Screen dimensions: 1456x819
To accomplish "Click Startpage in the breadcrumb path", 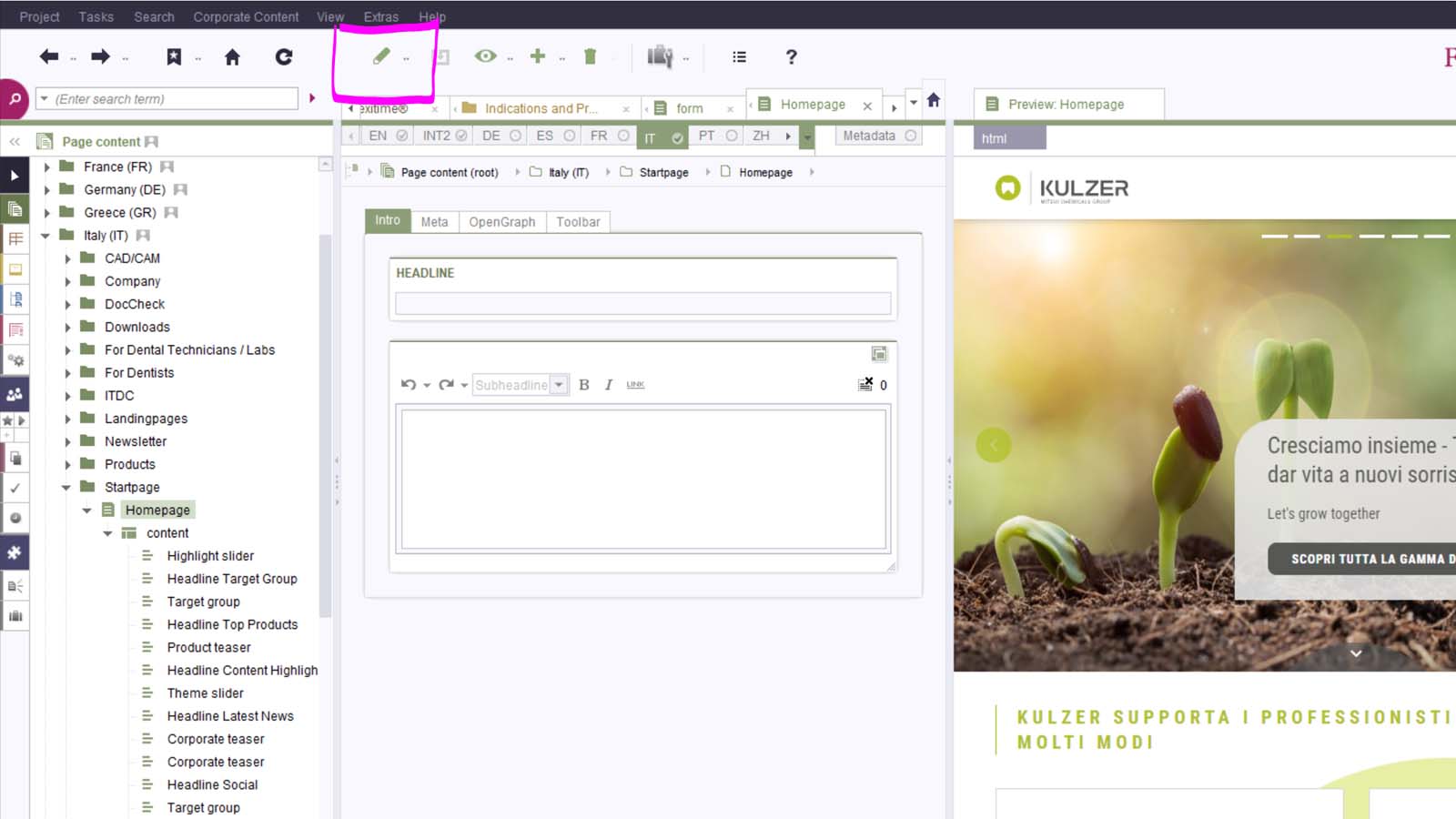I will pyautogui.click(x=663, y=172).
